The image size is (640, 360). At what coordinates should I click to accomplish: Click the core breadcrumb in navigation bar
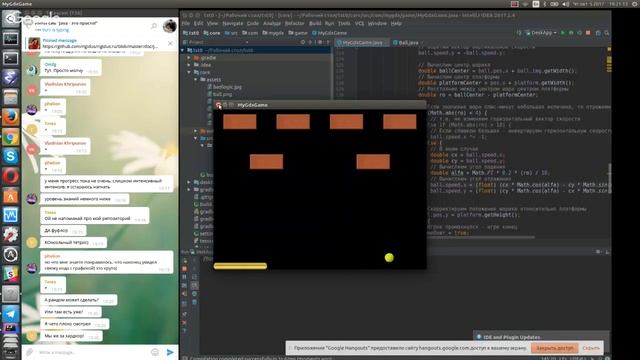pyautogui.click(x=212, y=33)
